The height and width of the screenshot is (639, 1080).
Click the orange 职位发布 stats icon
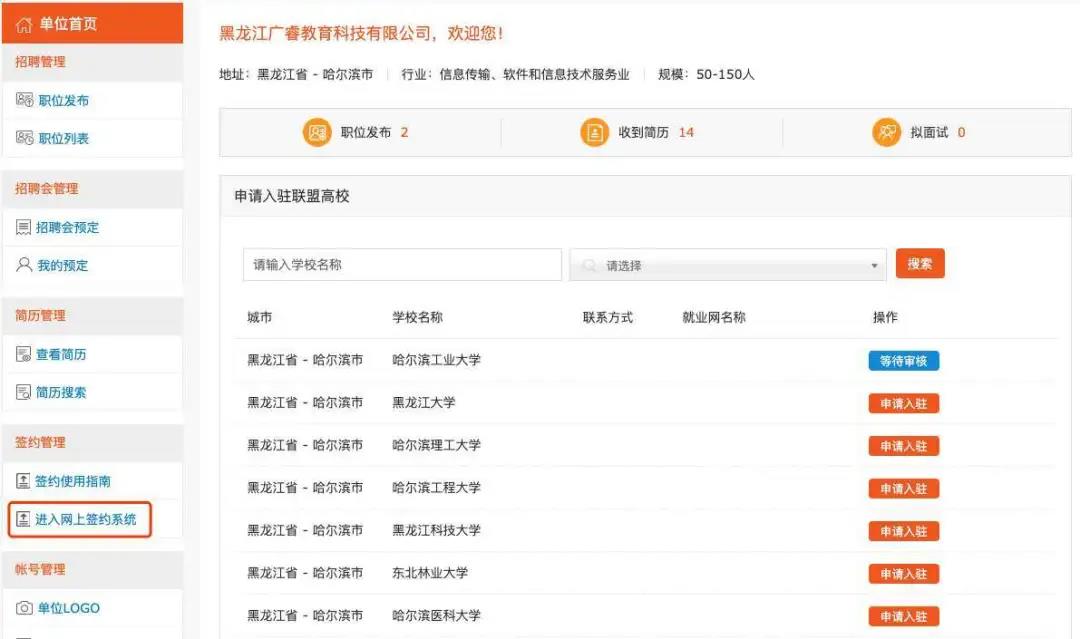[317, 132]
